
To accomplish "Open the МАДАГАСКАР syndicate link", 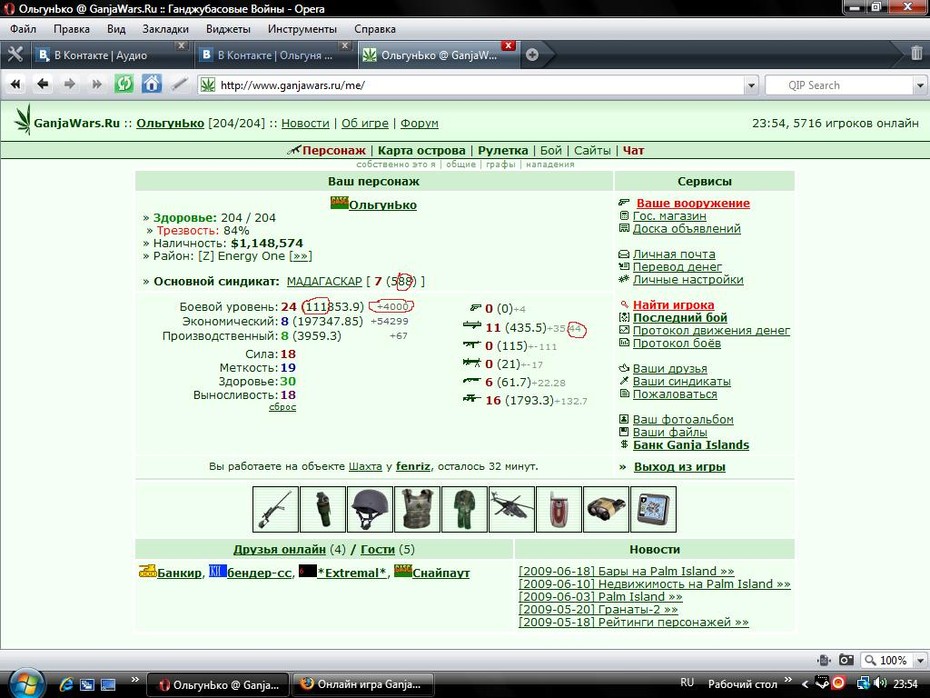I will point(324,281).
